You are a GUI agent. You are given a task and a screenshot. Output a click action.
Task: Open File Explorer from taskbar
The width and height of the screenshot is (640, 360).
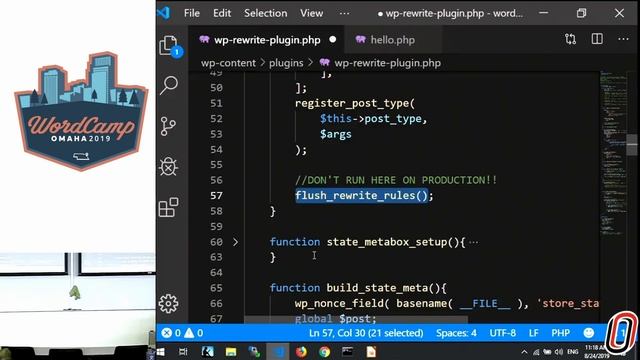[231, 352]
